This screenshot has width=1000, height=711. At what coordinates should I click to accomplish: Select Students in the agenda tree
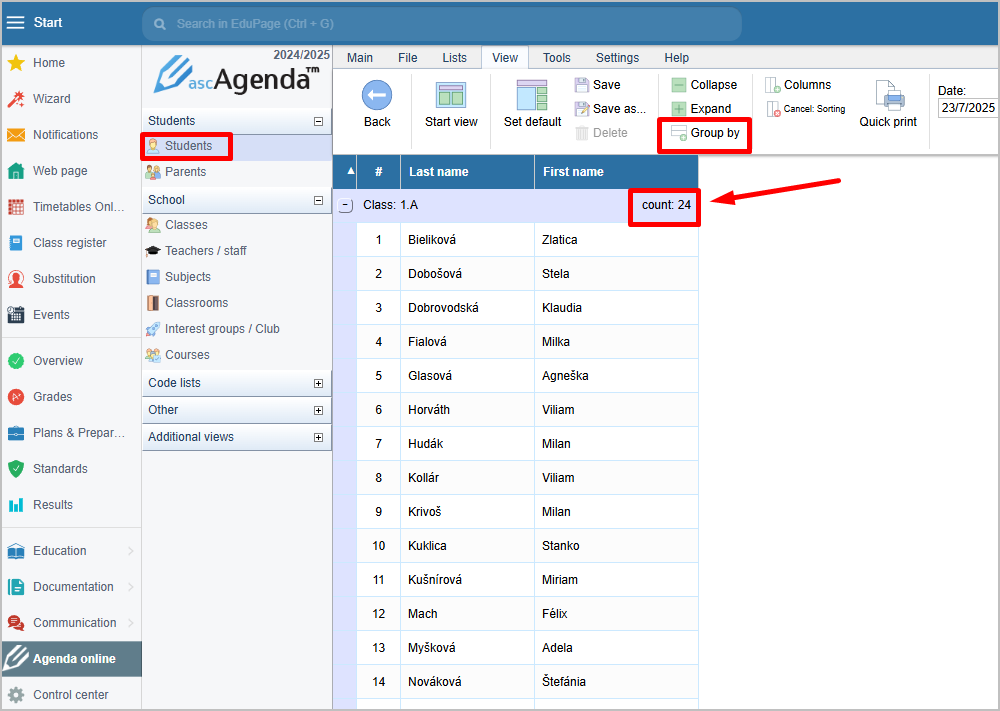(237, 147)
